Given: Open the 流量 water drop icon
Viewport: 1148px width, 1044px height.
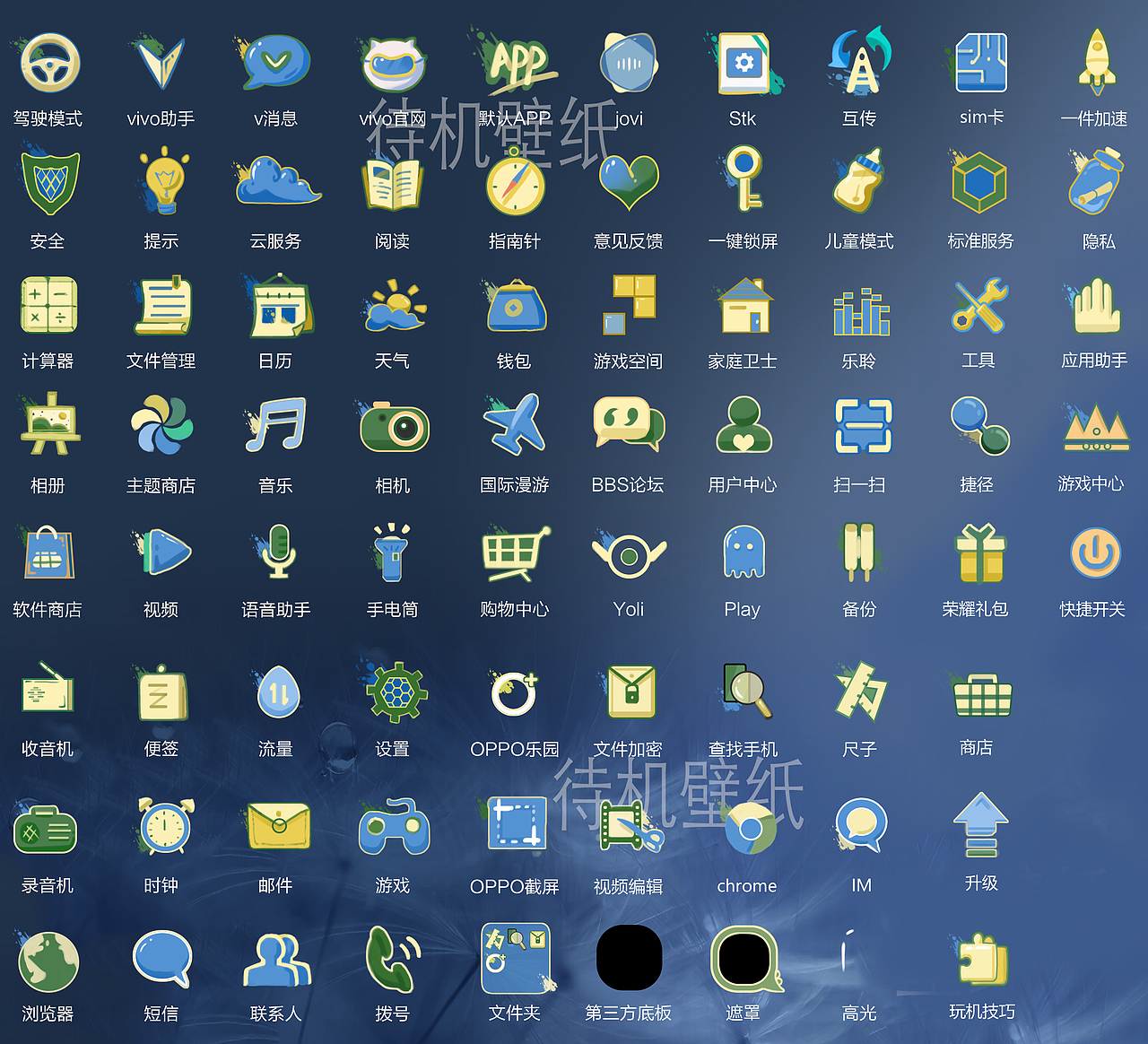Looking at the screenshot, I should (278, 692).
